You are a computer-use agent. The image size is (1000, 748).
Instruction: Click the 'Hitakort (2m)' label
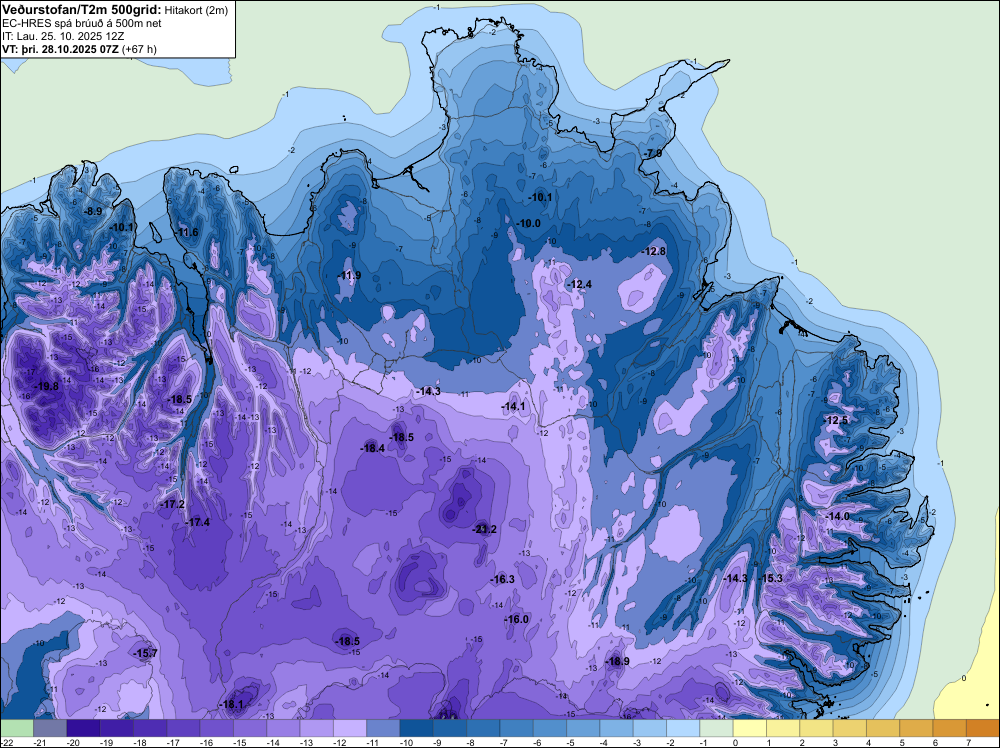196,10
